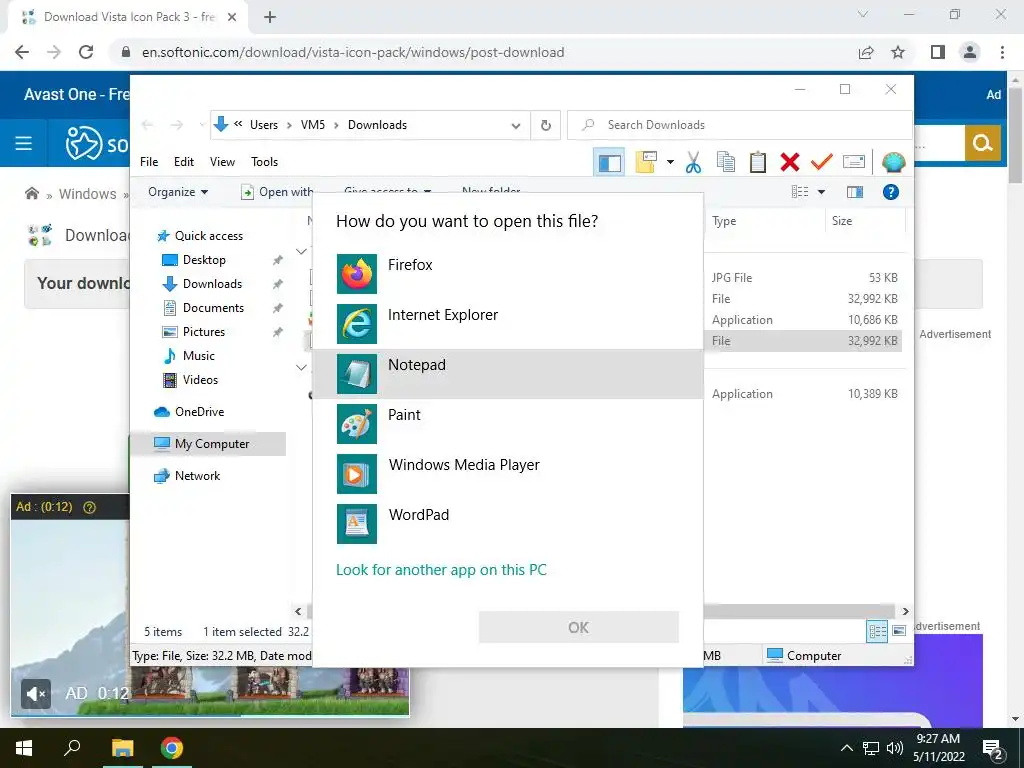Toggle the preview pane button
This screenshot has height=768, width=1024.
854,192
